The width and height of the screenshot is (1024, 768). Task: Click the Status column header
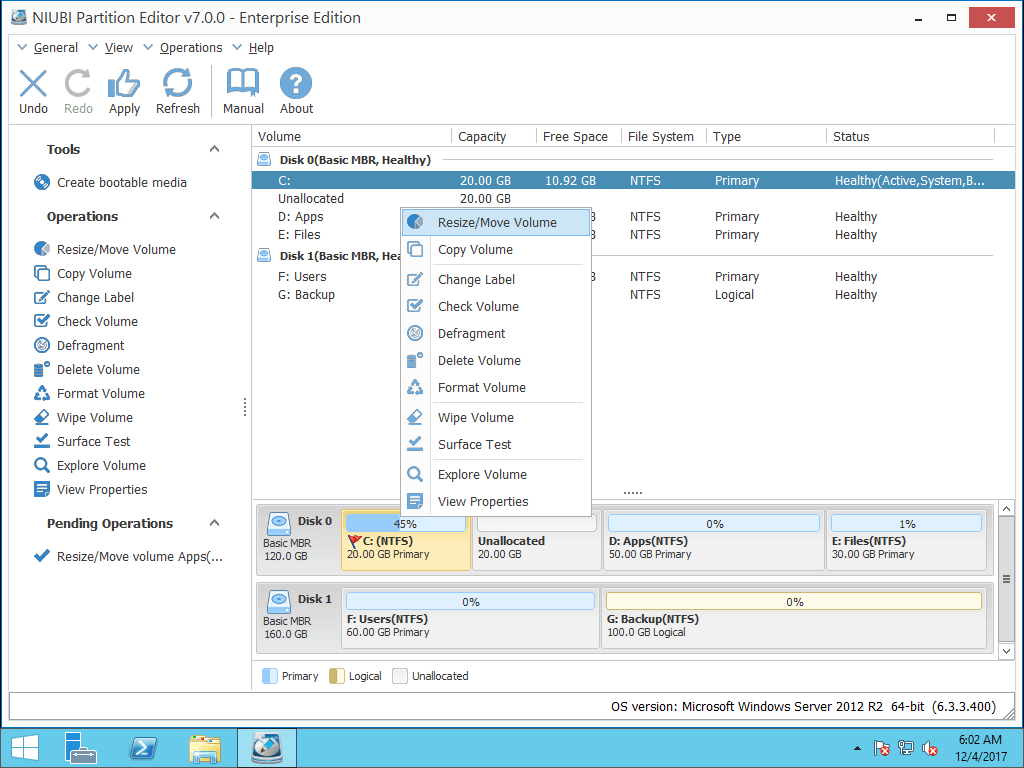pos(910,136)
